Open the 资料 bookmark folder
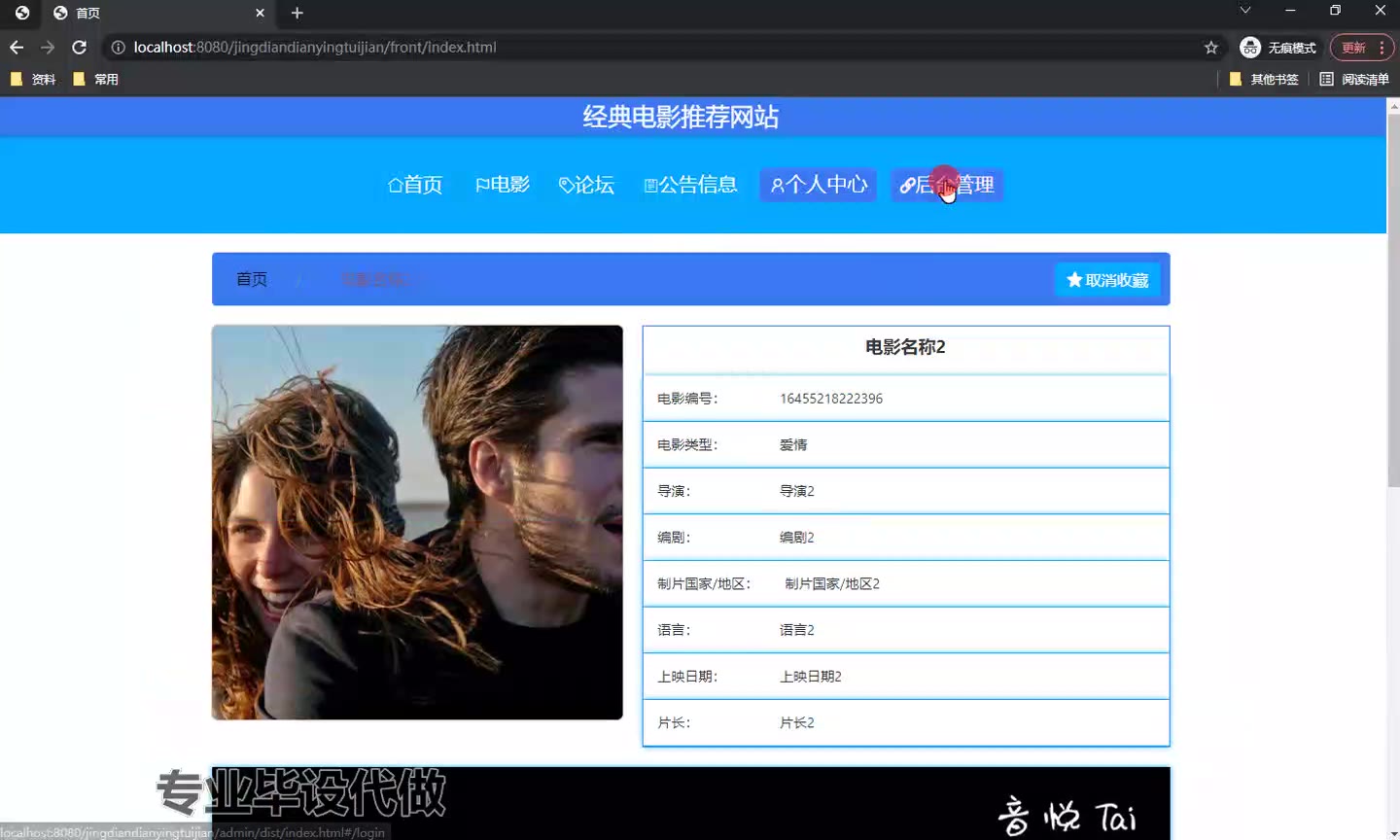The width and height of the screenshot is (1400, 840). pyautogui.click(x=33, y=79)
